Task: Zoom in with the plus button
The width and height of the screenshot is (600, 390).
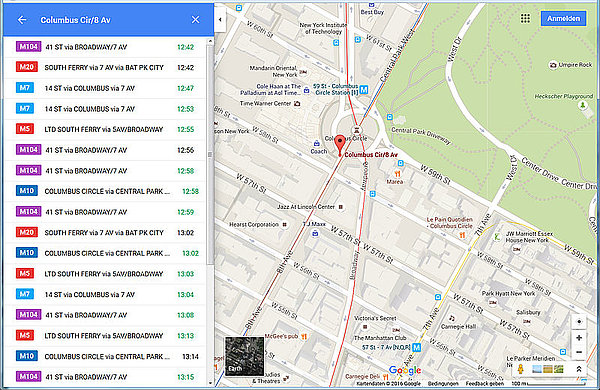Action: click(x=579, y=338)
